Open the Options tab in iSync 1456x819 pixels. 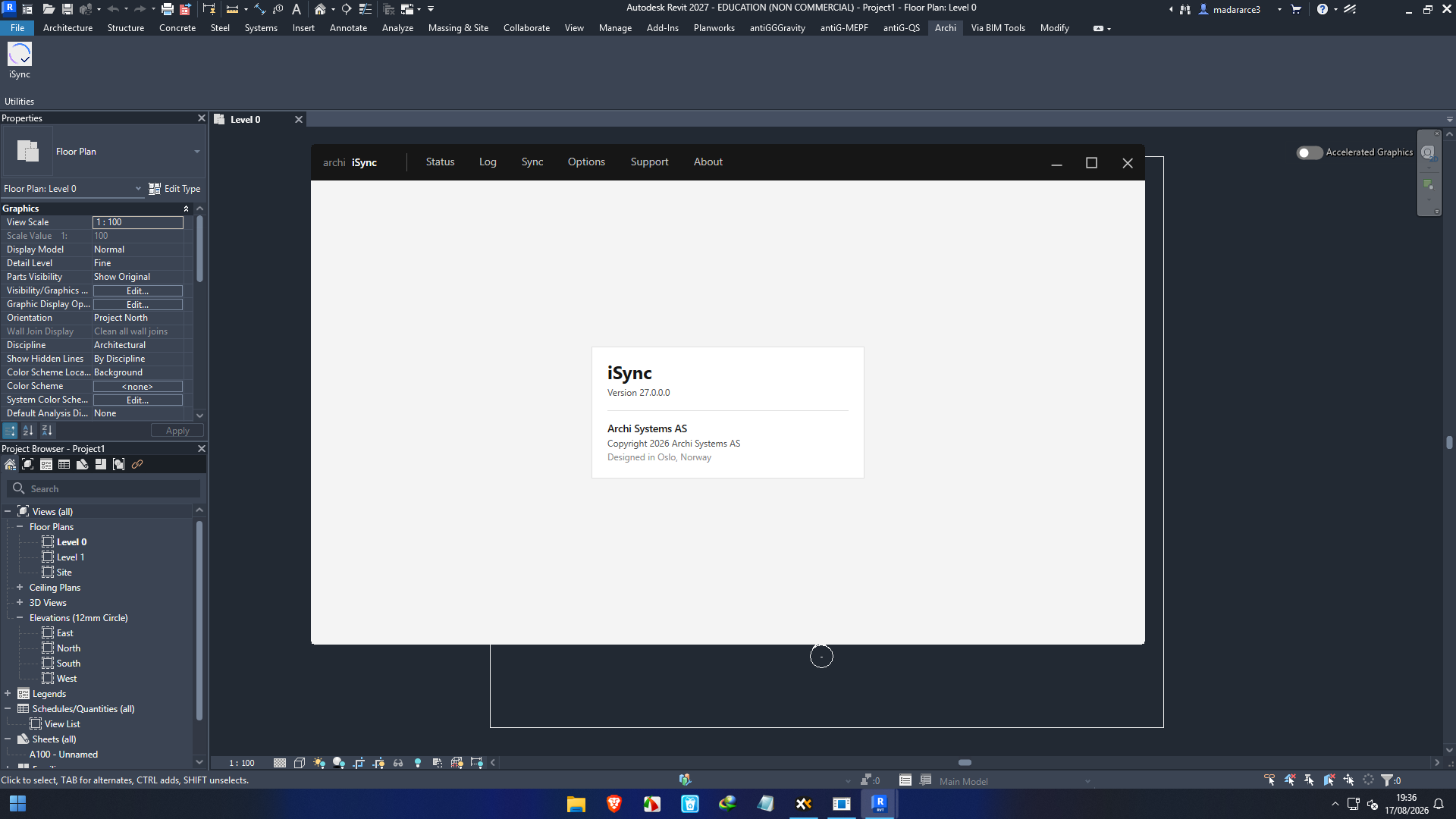click(x=586, y=162)
